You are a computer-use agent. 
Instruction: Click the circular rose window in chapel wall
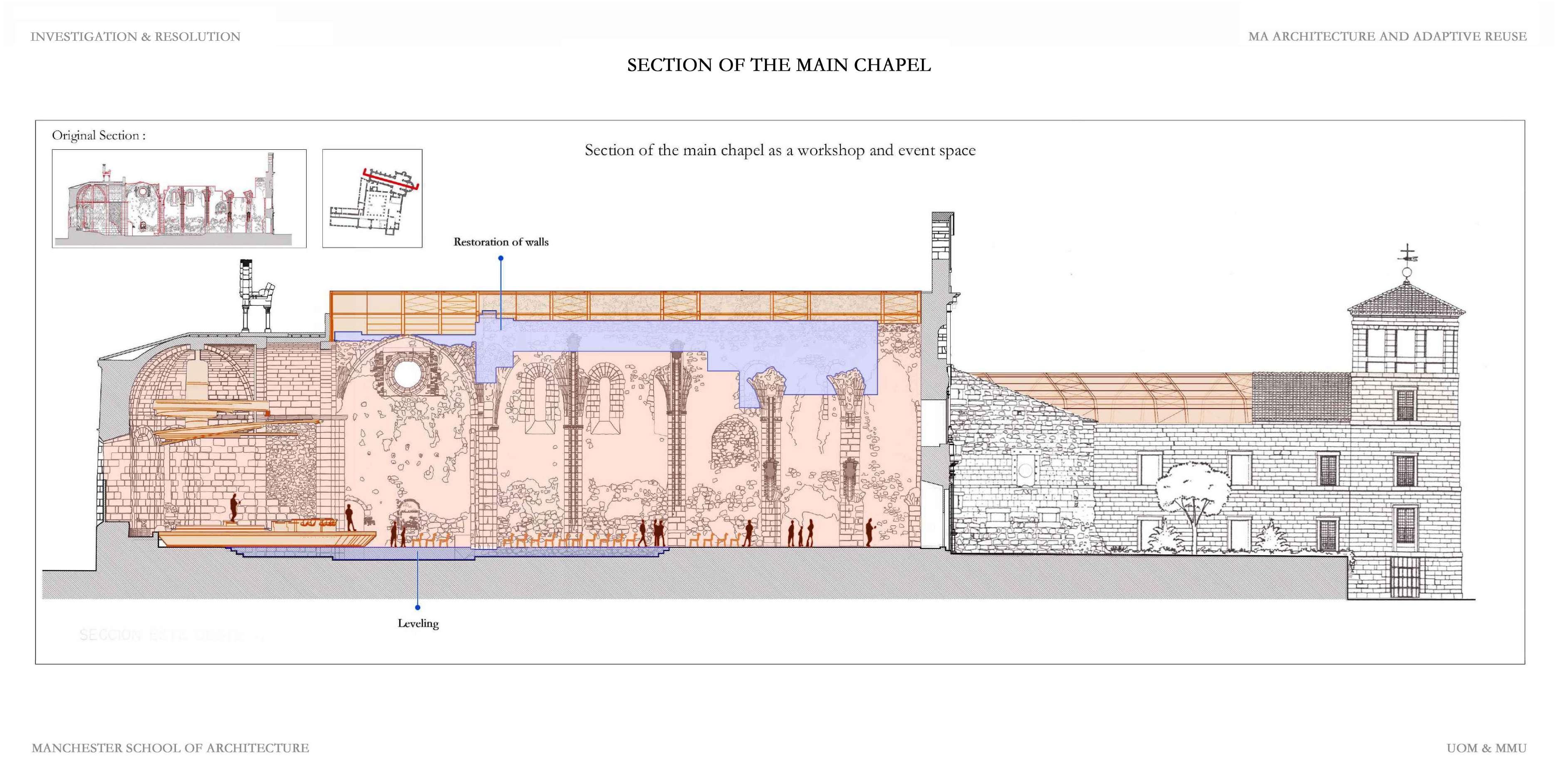407,375
